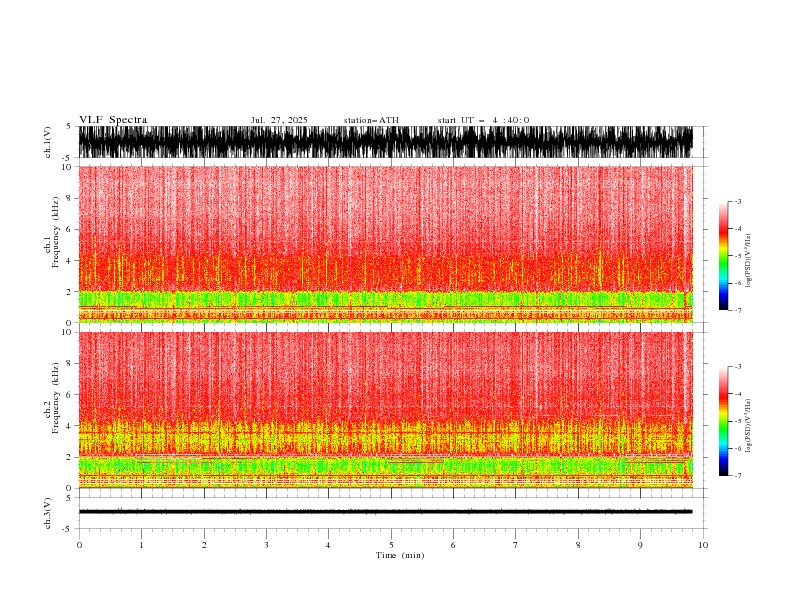Click the "2" minute tick label
792x612 pixels.
tap(204, 545)
